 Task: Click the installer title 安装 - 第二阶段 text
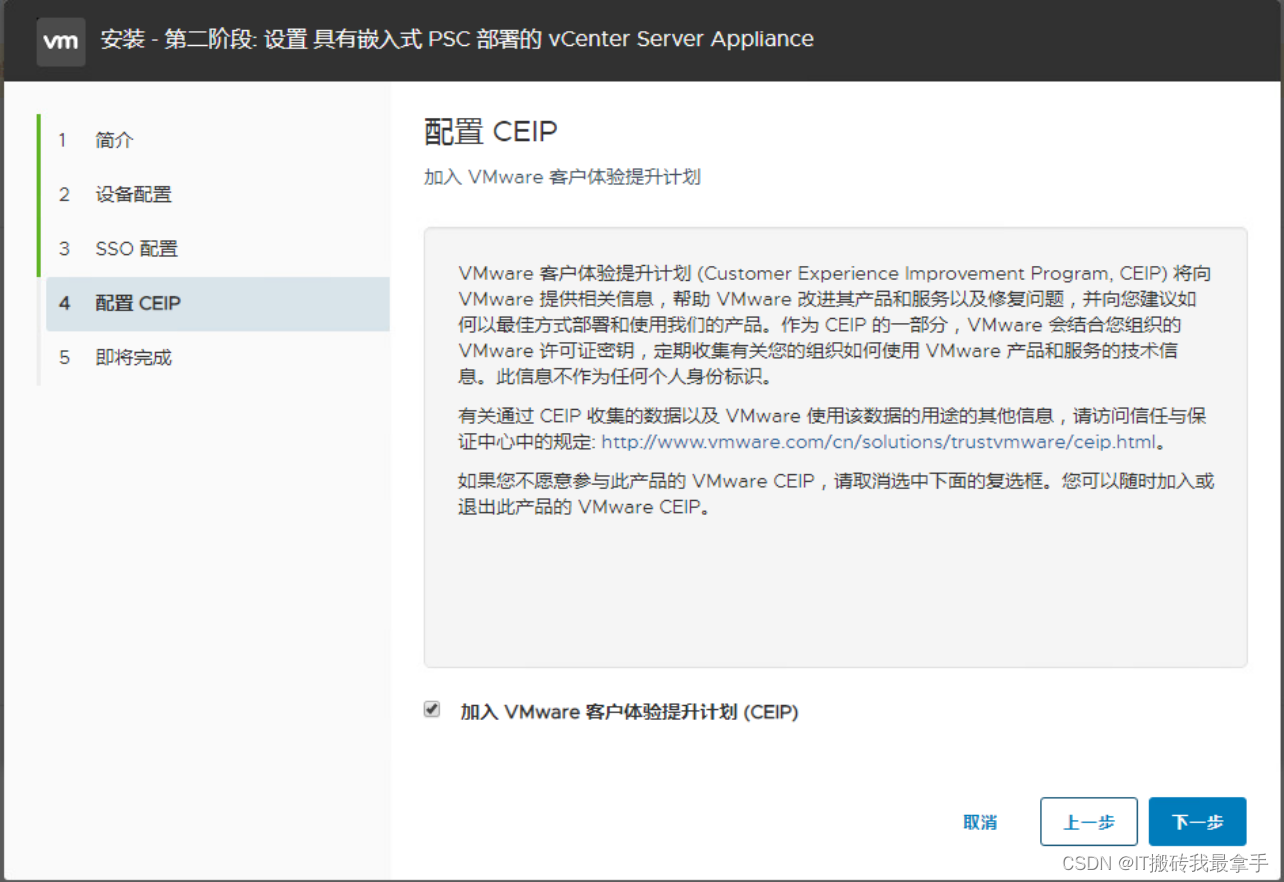click(457, 40)
